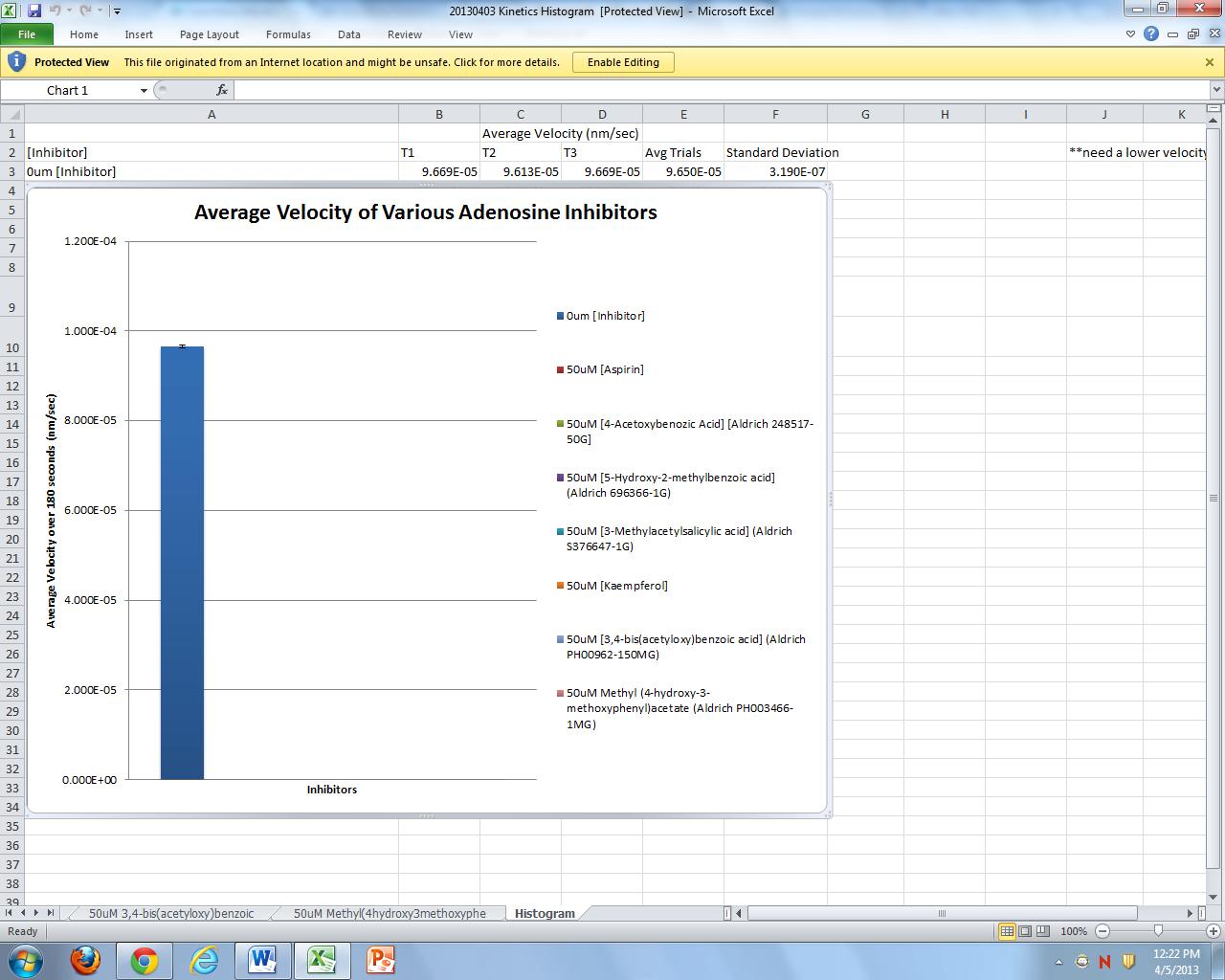This screenshot has height=980, width=1225.
Task: Close the Protected View message bar
Action: coord(1210,62)
